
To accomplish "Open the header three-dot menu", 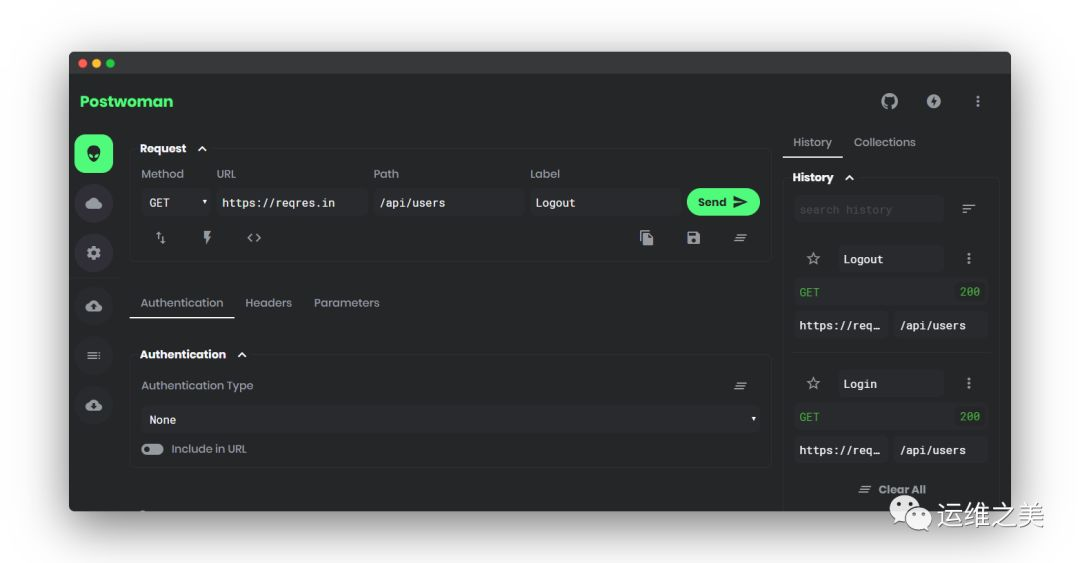I will tap(977, 101).
